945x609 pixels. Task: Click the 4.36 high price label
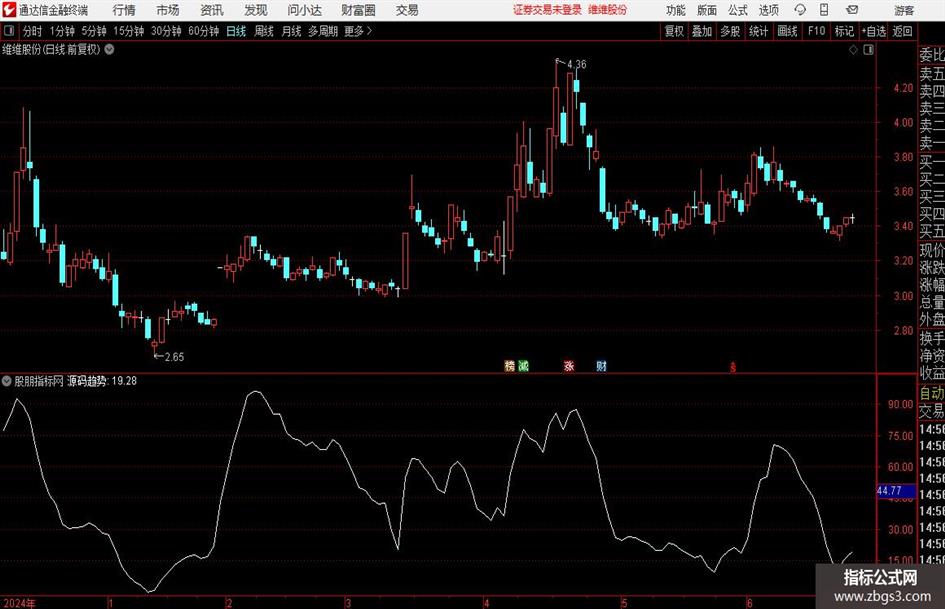[x=576, y=64]
